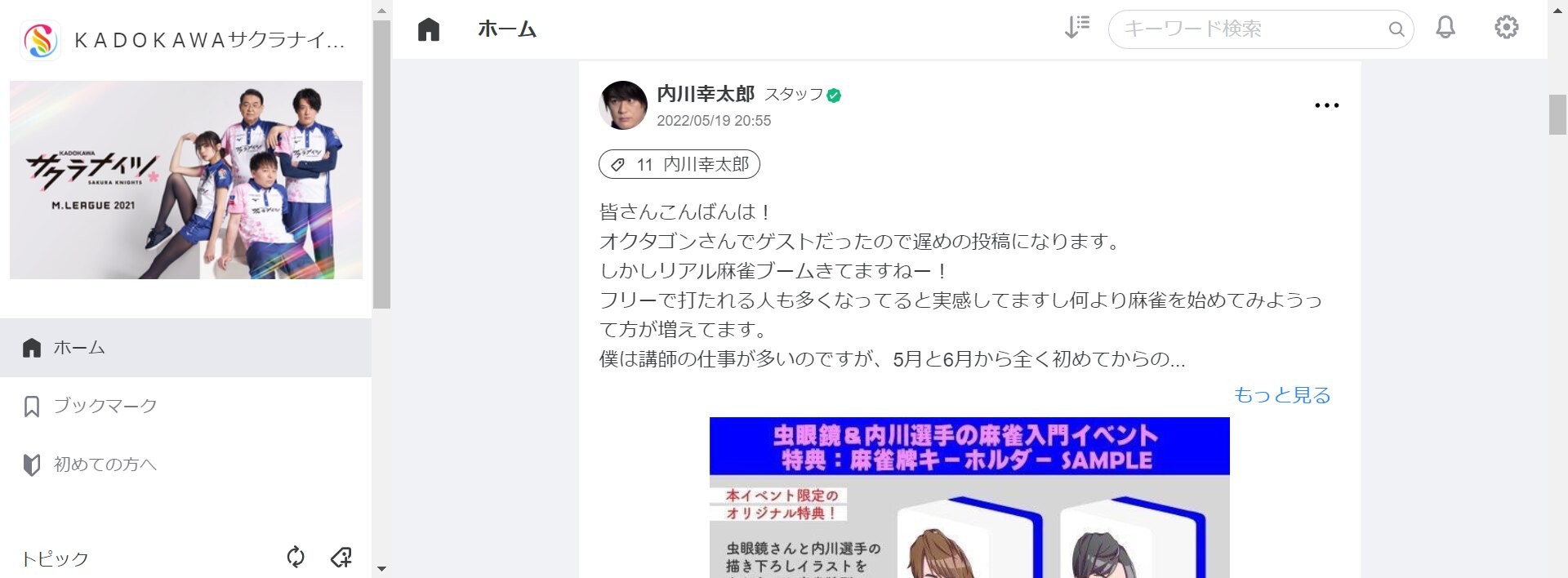Open the settings gear icon
The image size is (1568, 578).
coord(1507,28)
